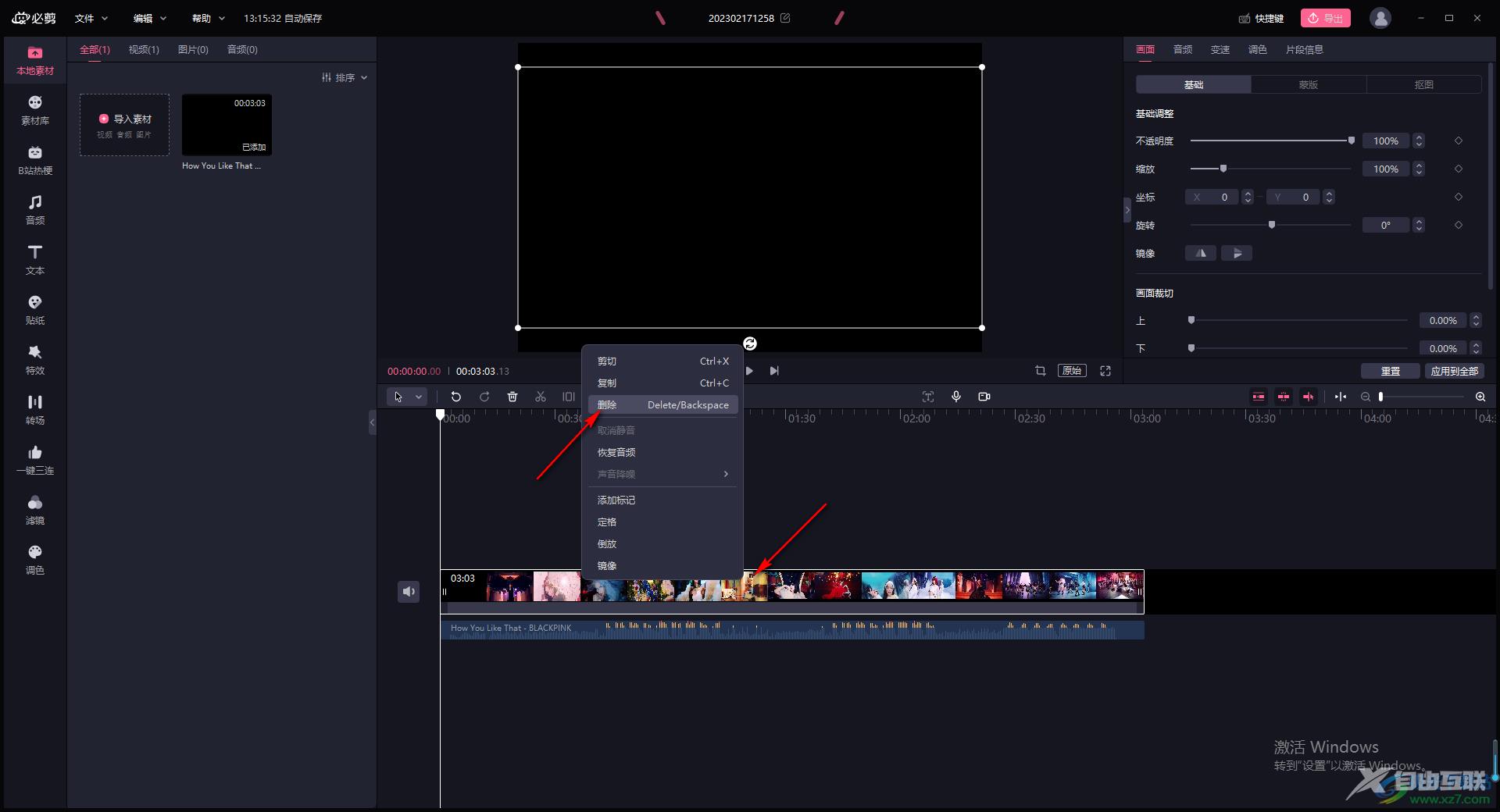The height and width of the screenshot is (812, 1500).
Task: Click the text recognition subtitle icon
Action: pos(928,397)
